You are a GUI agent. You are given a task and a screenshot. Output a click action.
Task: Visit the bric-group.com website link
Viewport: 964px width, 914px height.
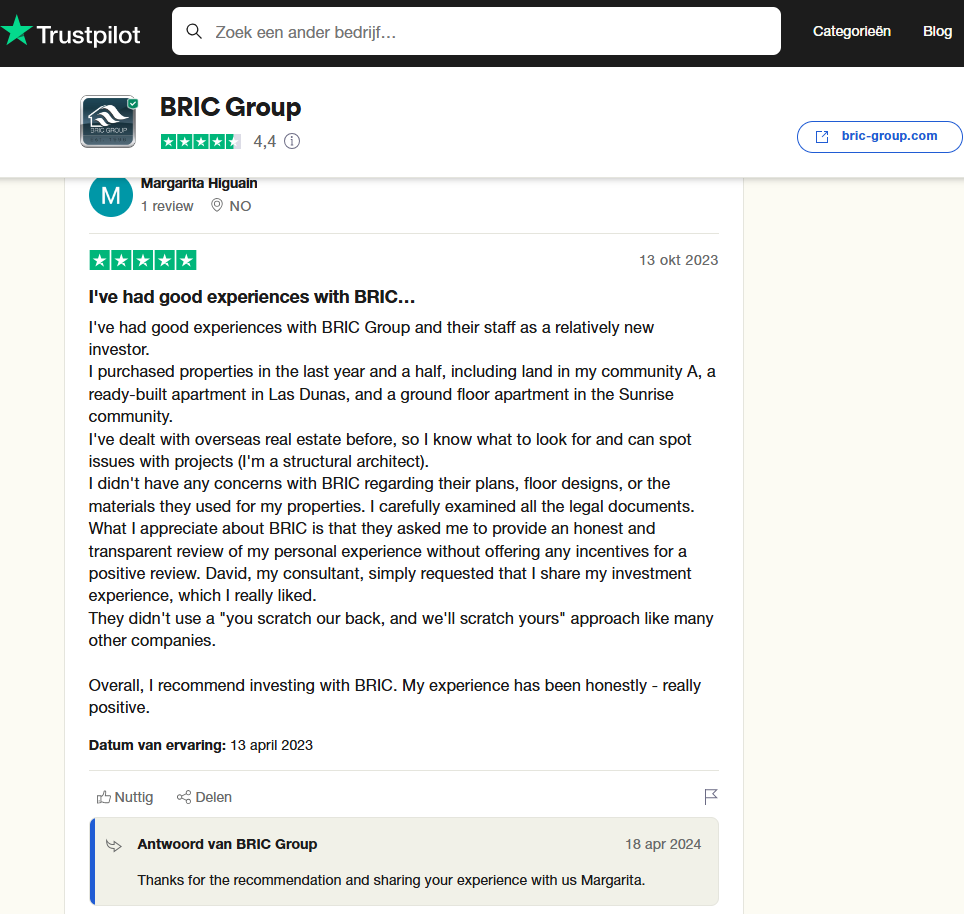tap(879, 136)
